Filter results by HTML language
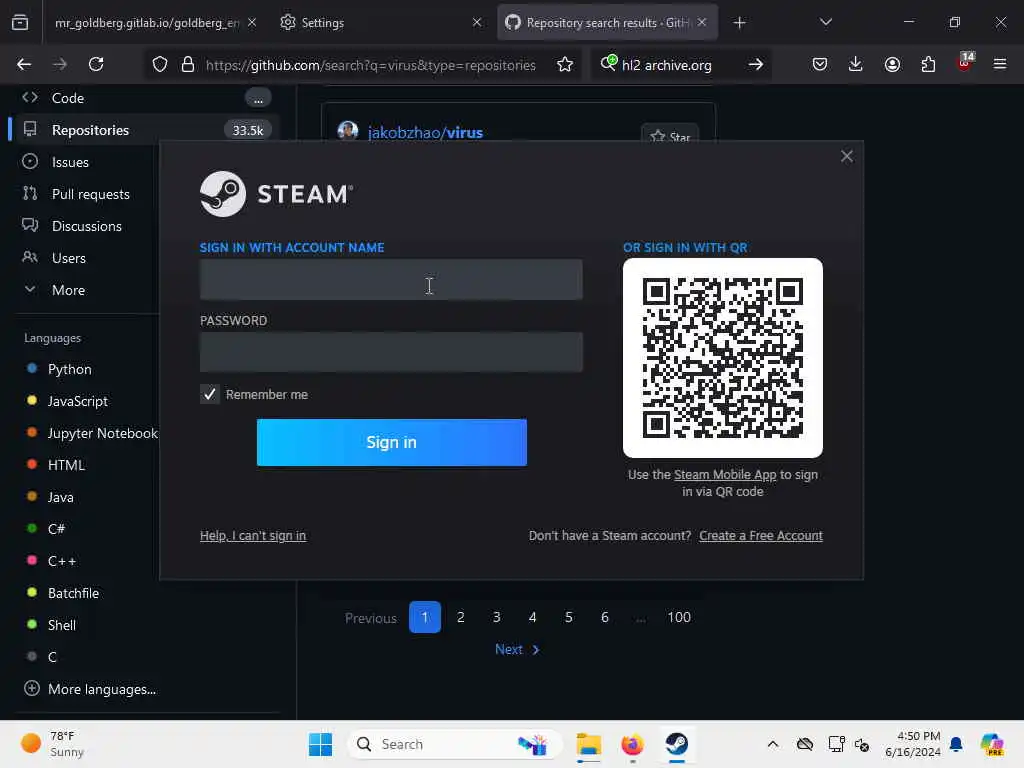 [x=66, y=465]
